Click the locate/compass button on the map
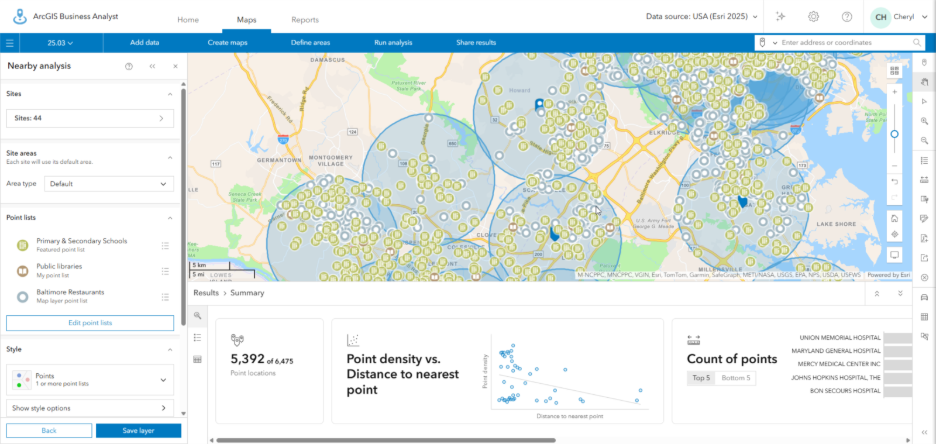Screen dimensions: 936x444 [x=894, y=234]
